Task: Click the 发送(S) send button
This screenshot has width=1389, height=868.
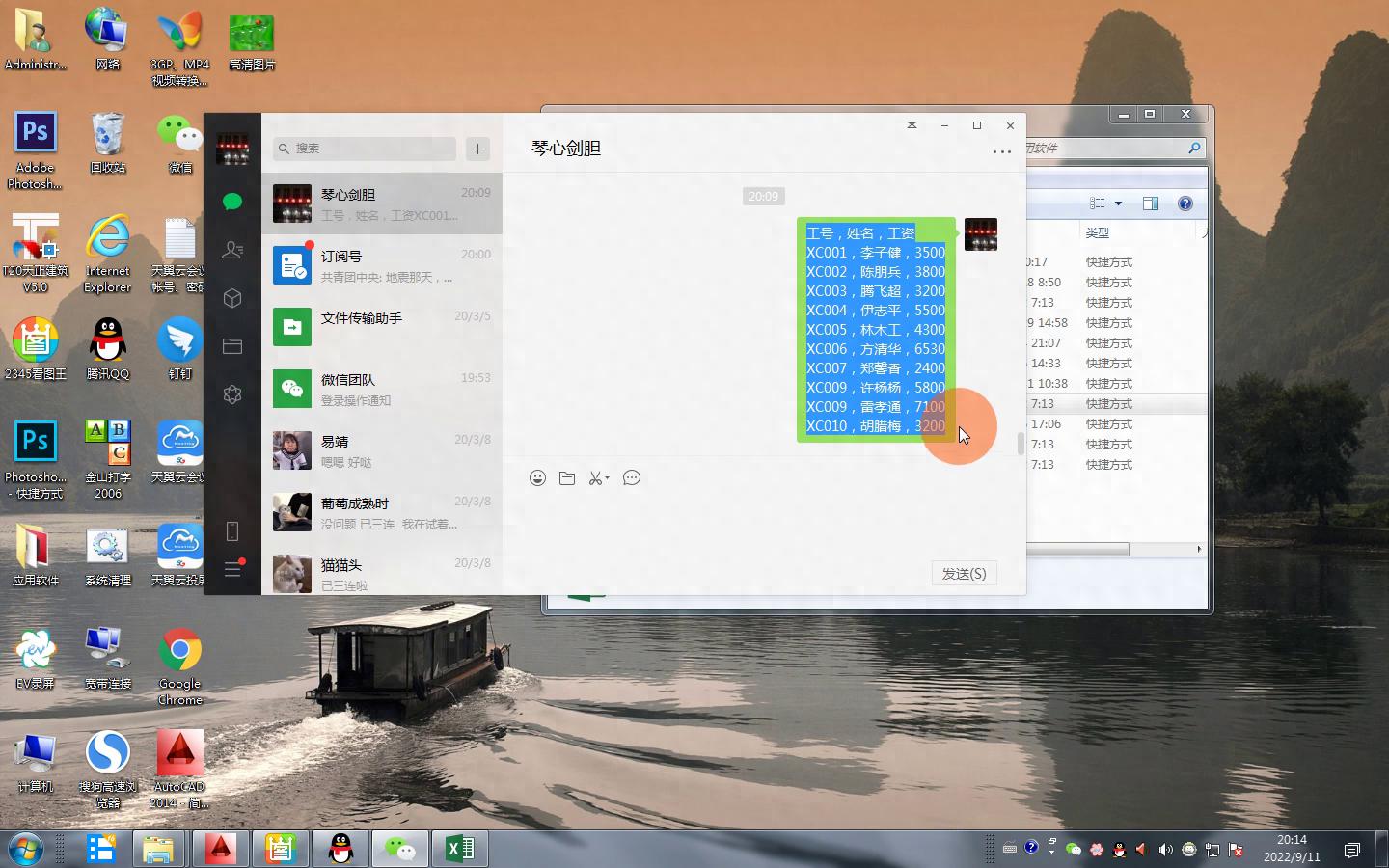Action: tap(964, 574)
